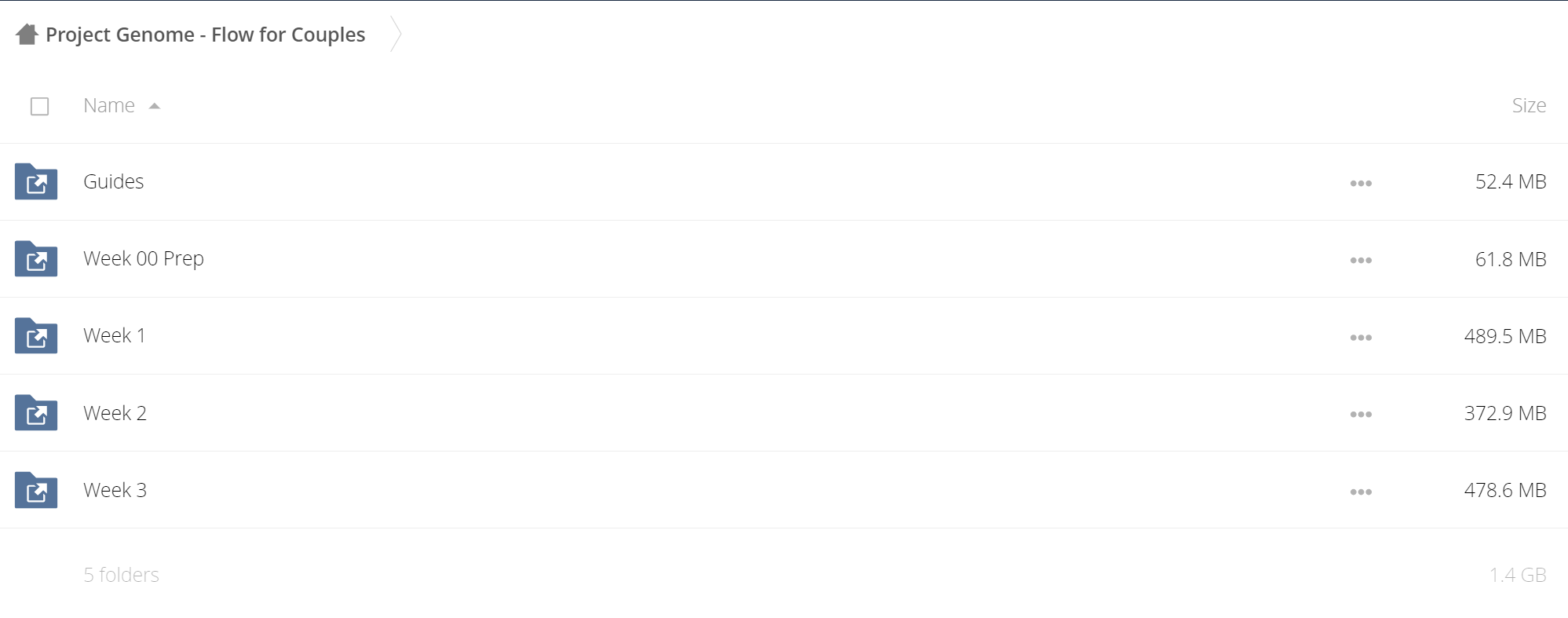
Task: Show more actions for Week 2
Action: click(x=1361, y=415)
